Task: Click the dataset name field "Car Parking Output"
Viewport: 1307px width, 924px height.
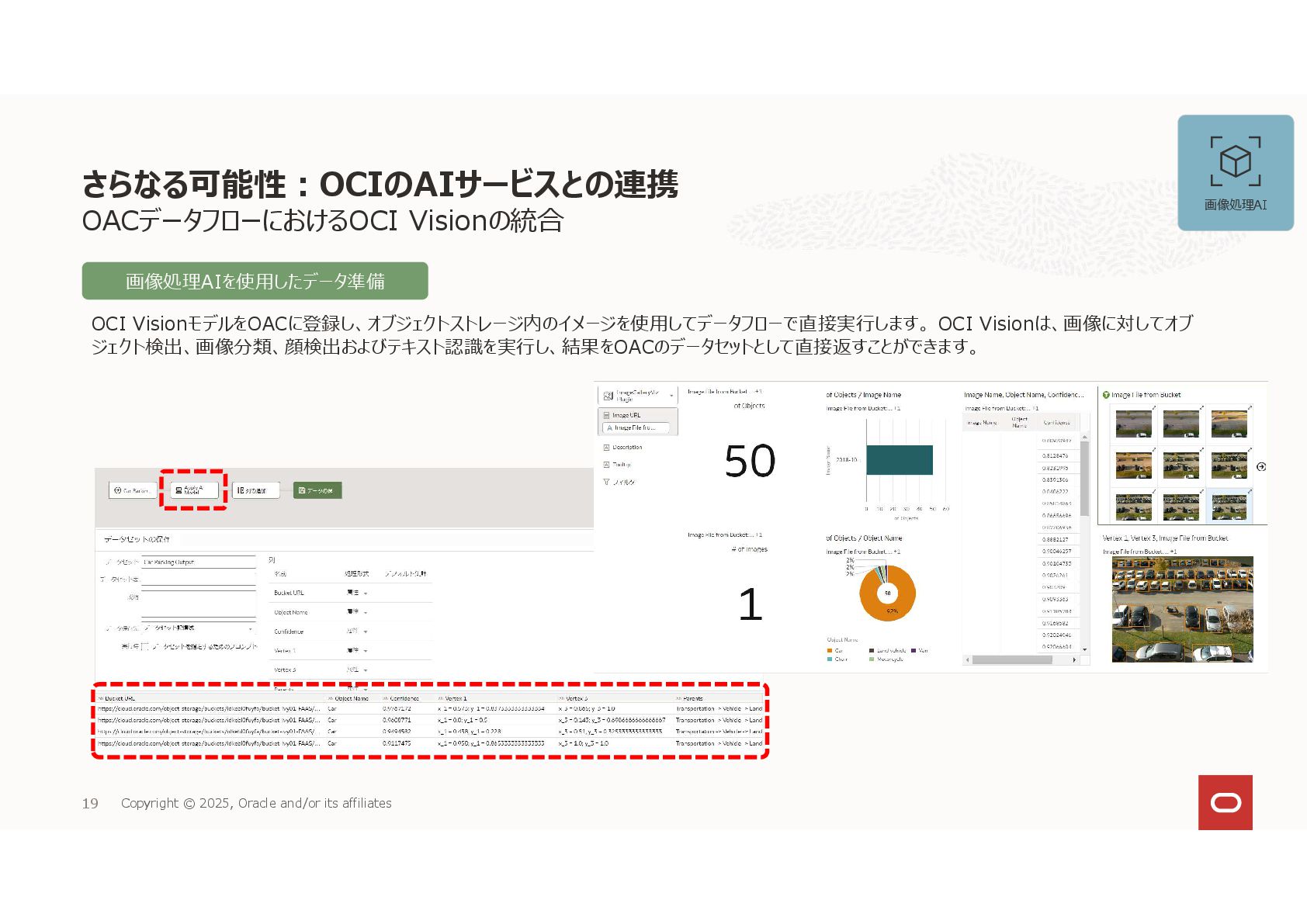Action: pyautogui.click(x=199, y=562)
